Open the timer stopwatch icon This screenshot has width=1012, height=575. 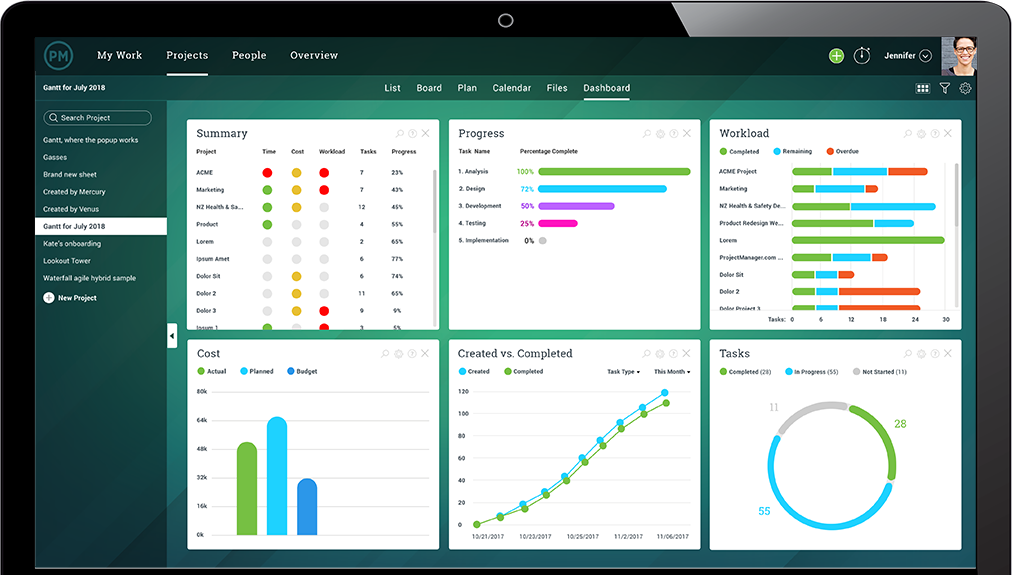coord(862,55)
